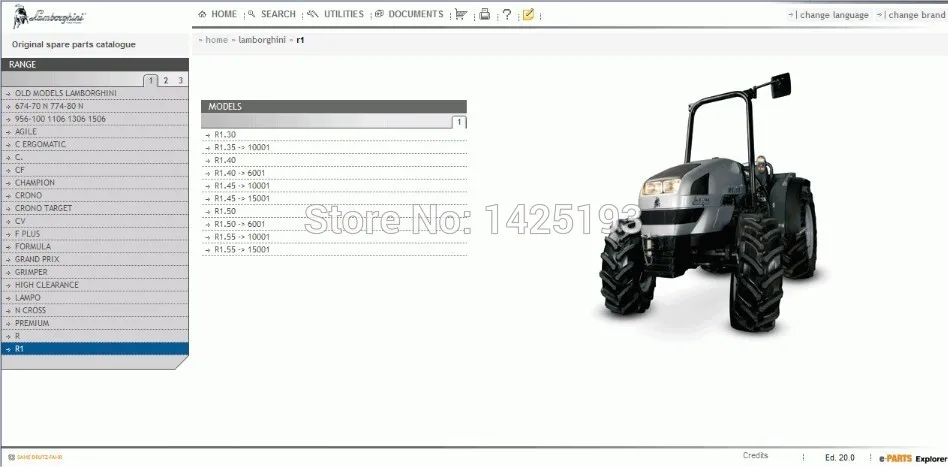
Task: Click the Lamborghini logo
Action: point(48,16)
